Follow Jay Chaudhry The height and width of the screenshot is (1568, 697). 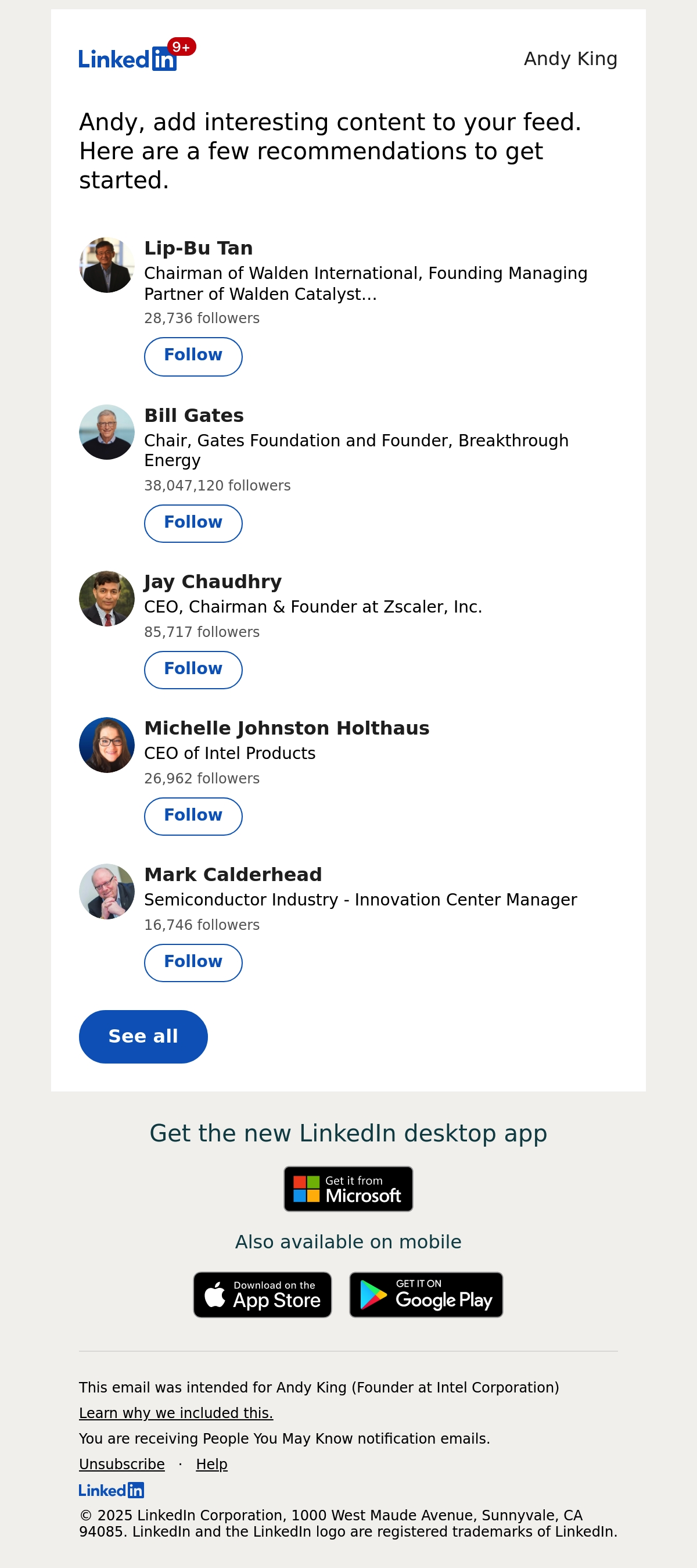pyautogui.click(x=193, y=670)
